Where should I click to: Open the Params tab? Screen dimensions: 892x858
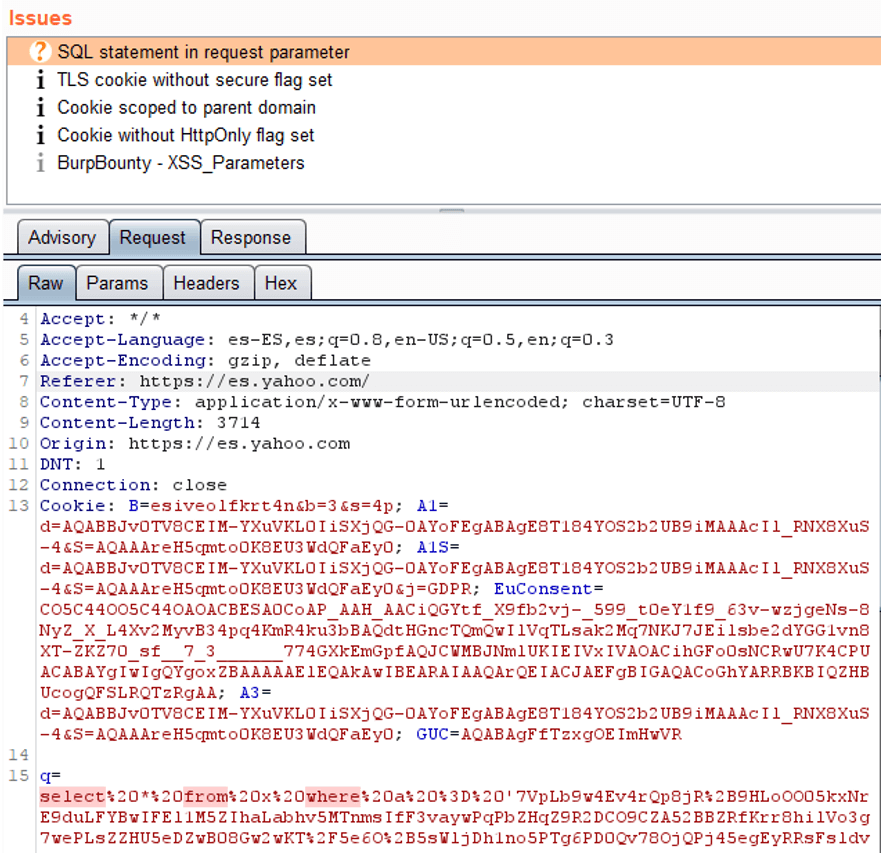point(117,283)
